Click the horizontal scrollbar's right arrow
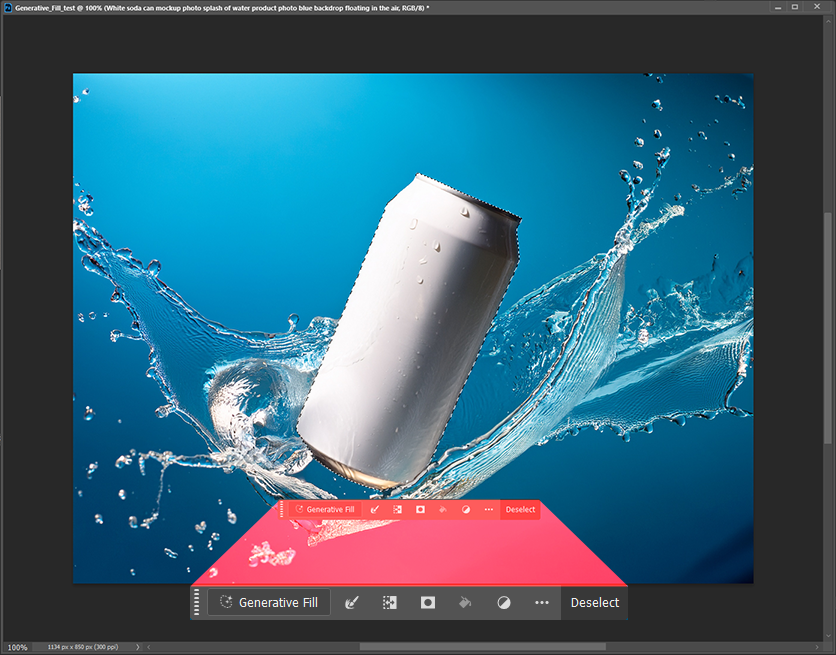The image size is (836, 655). [817, 647]
